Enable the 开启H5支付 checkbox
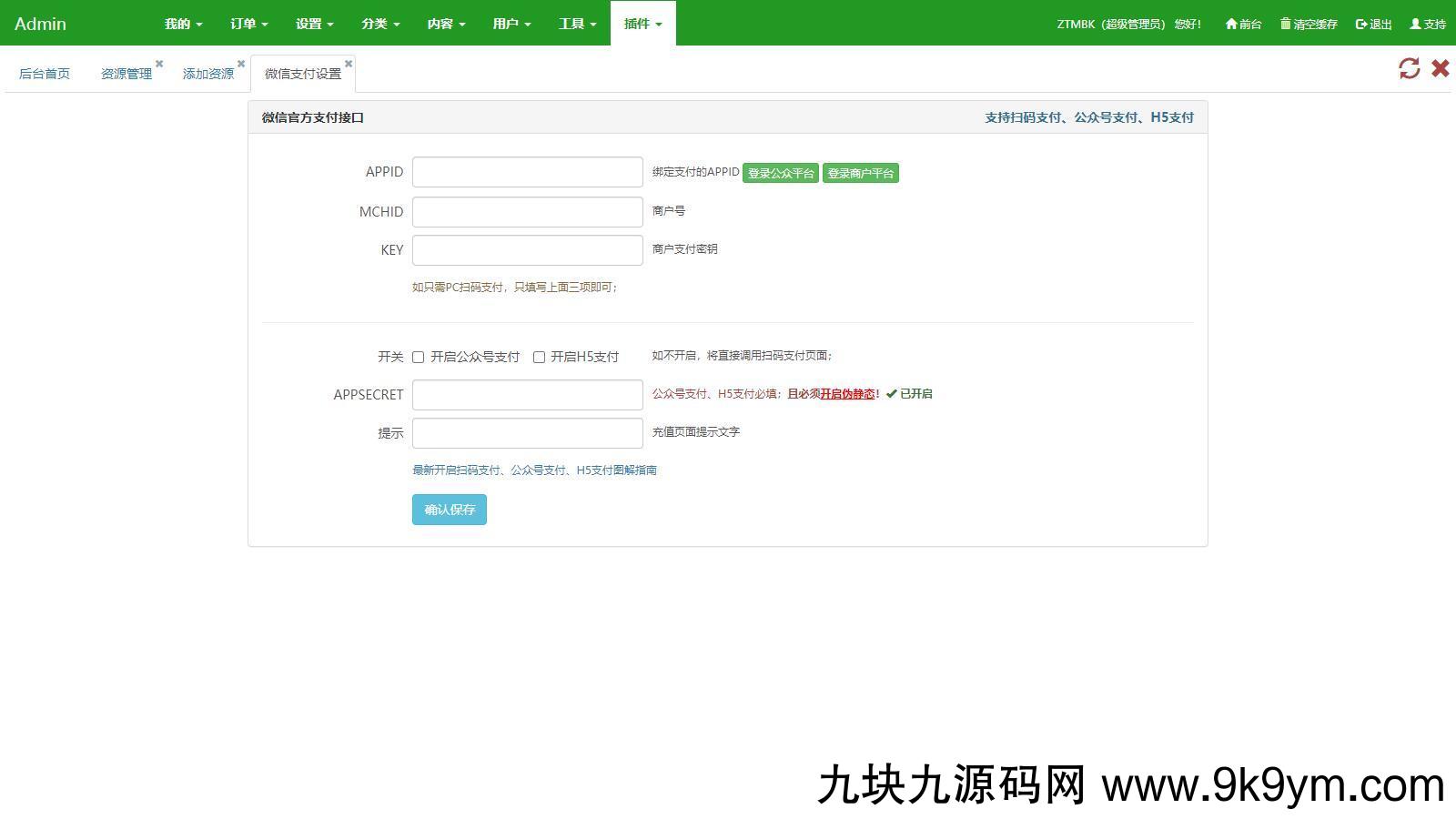The width and height of the screenshot is (1456, 819). coord(540,357)
